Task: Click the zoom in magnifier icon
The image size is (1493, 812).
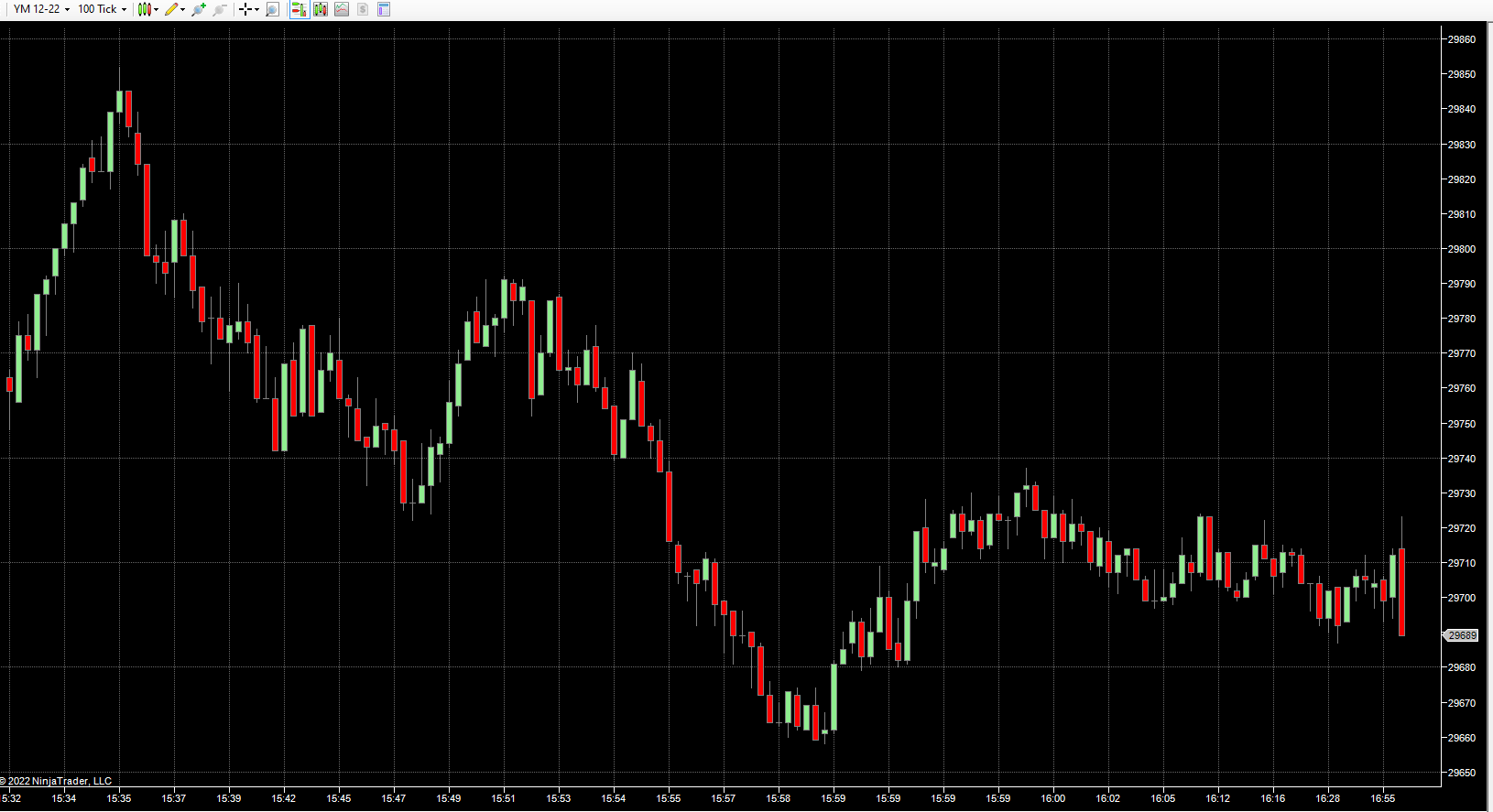Action: 199,9
